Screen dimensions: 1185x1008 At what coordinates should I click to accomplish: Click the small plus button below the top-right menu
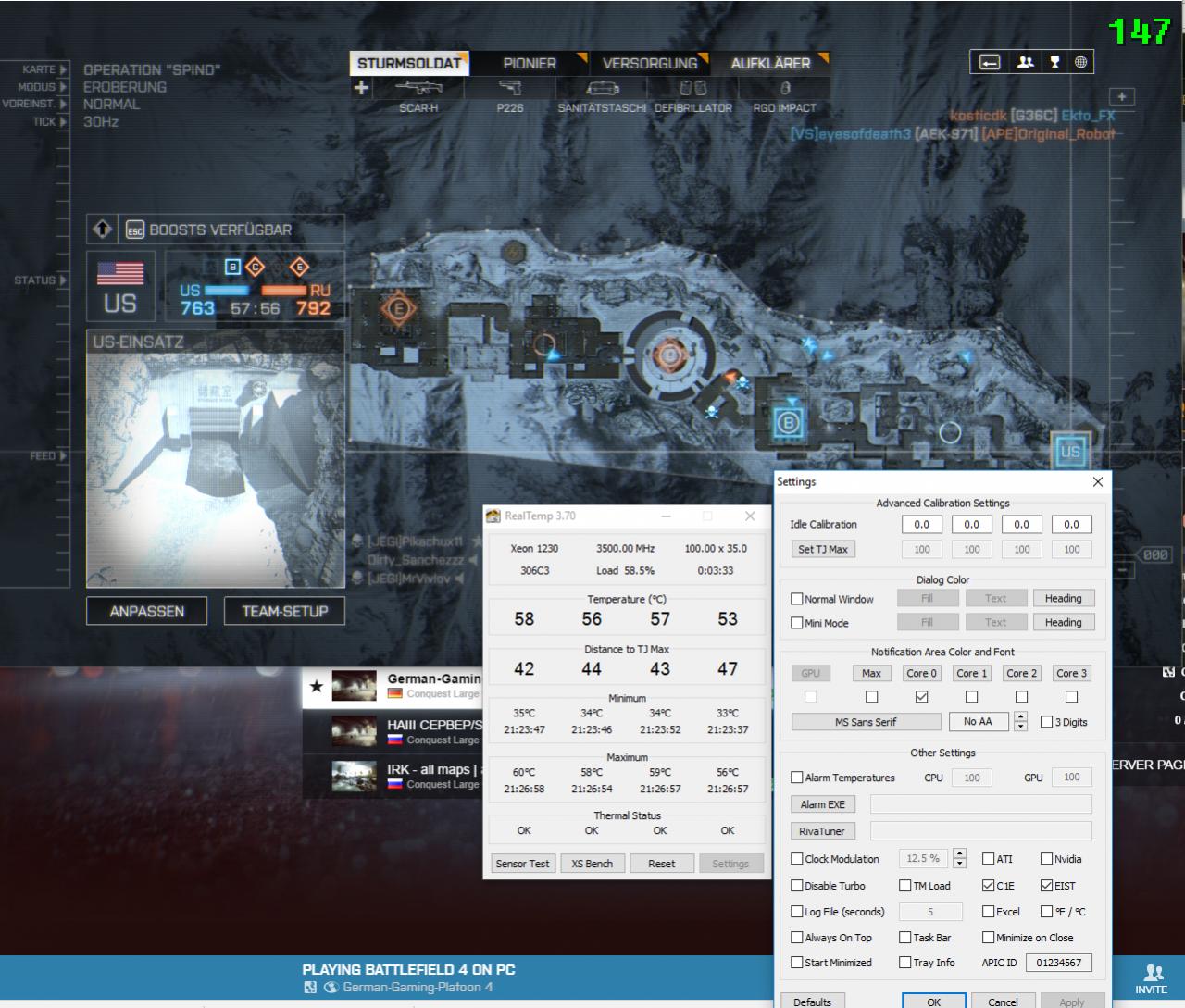(1122, 96)
